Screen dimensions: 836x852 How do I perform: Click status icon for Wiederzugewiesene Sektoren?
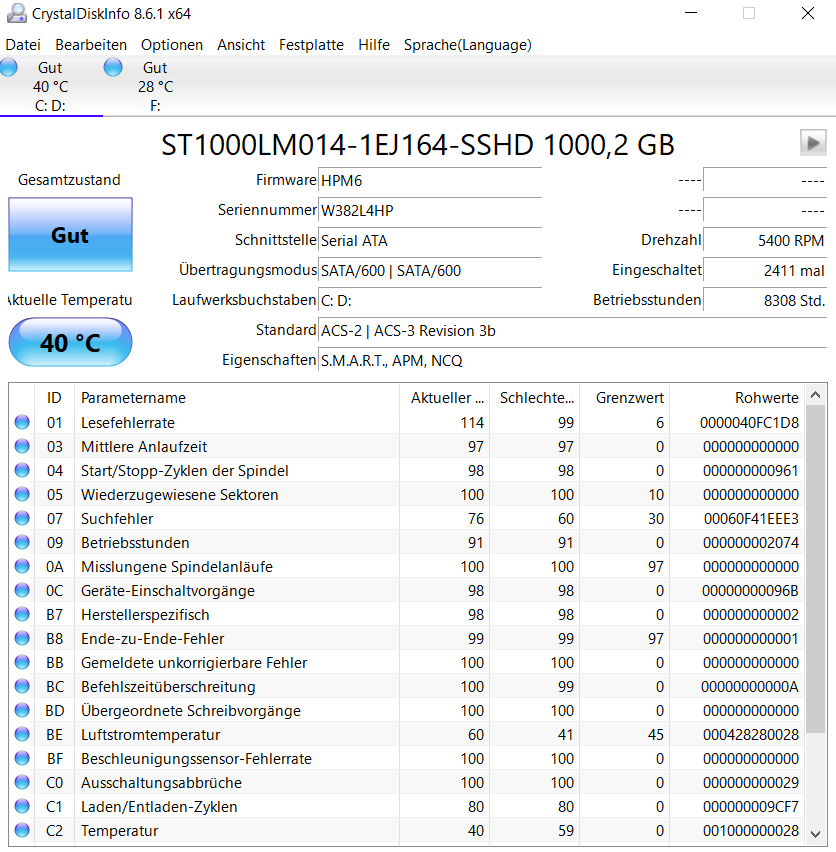(22, 494)
